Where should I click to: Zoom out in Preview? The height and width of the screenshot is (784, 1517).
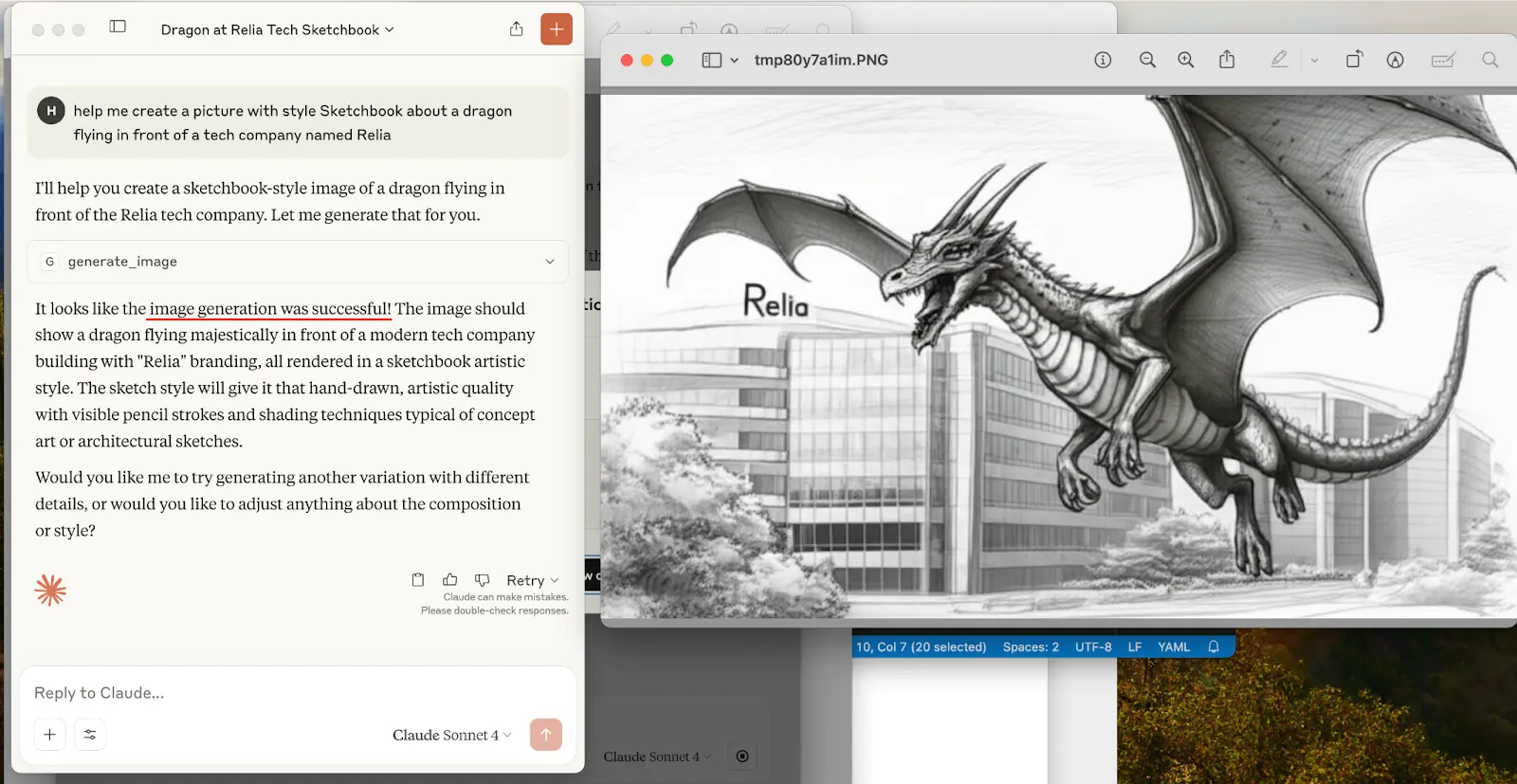1147,60
